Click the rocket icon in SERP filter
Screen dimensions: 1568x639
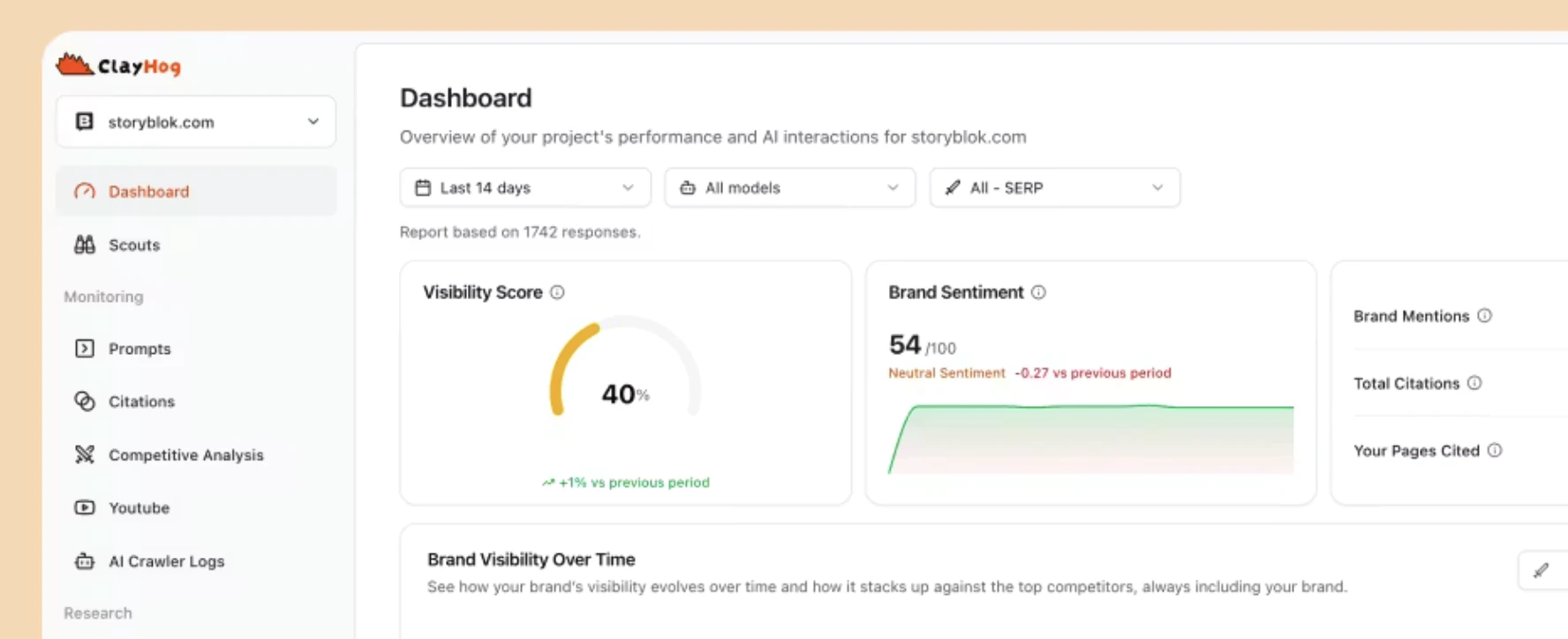(953, 188)
